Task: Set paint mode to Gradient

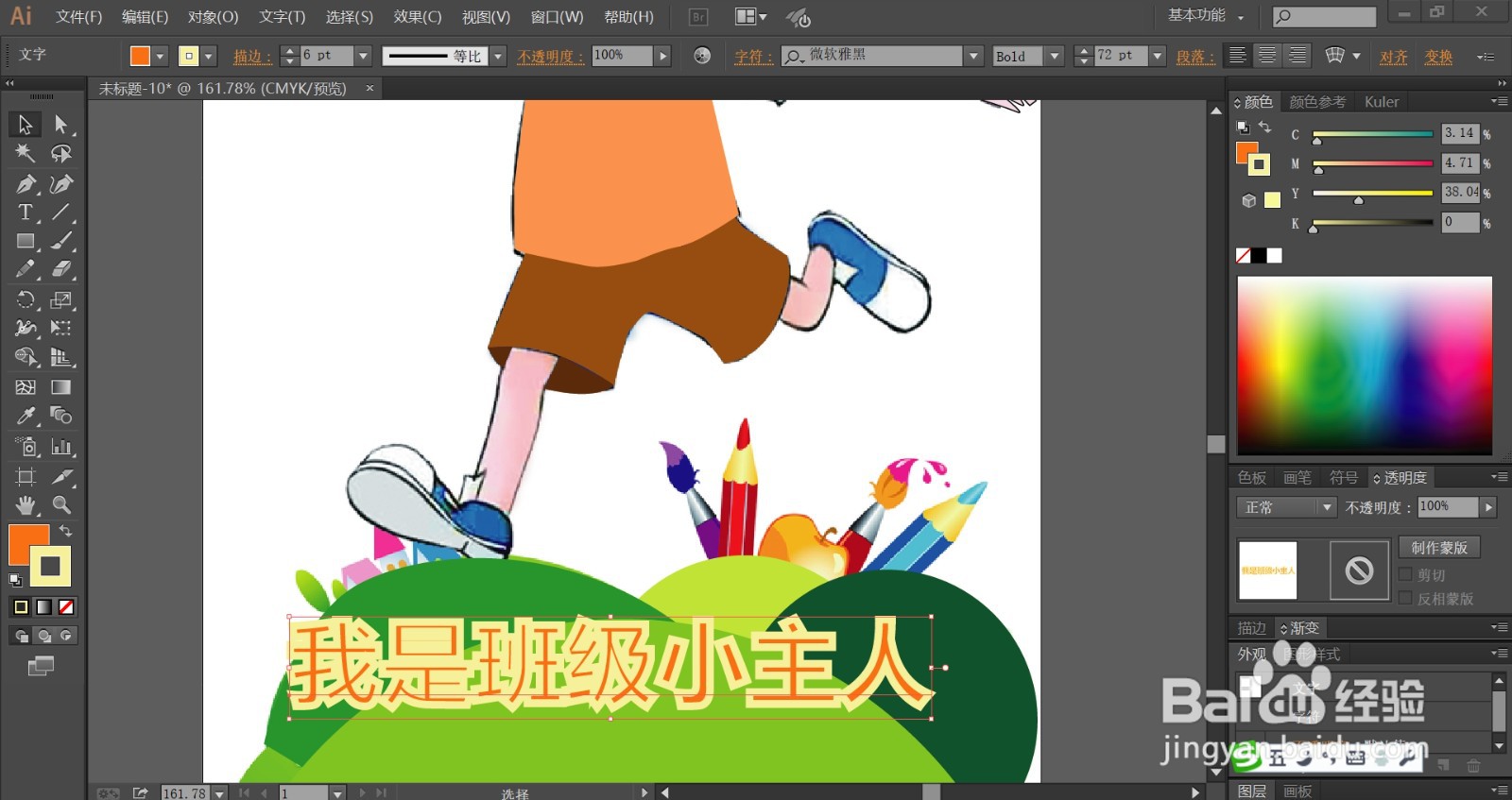Action: 43,606
